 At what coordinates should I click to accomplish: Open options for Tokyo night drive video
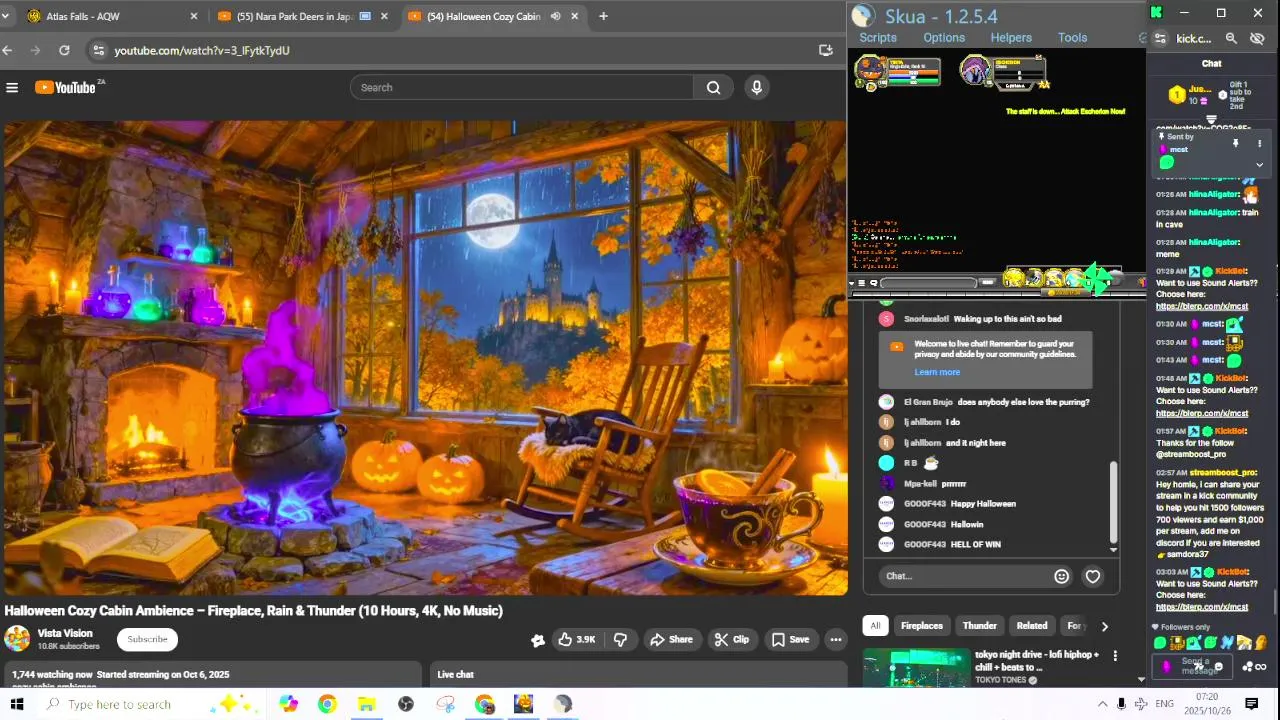pos(1115,656)
